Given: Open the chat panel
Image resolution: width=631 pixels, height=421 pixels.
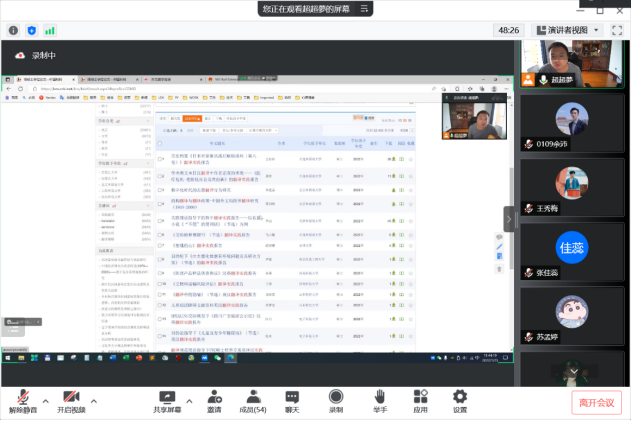Looking at the screenshot, I should [292, 397].
